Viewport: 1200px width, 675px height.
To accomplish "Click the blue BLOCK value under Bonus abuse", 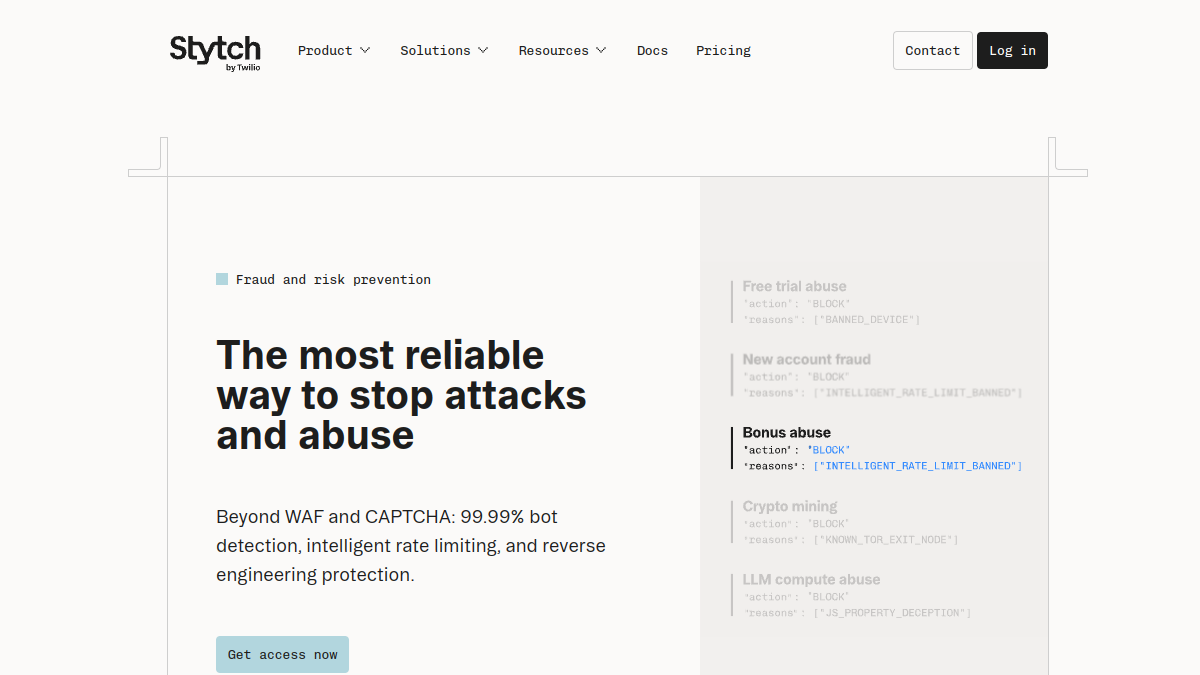I will [x=829, y=450].
